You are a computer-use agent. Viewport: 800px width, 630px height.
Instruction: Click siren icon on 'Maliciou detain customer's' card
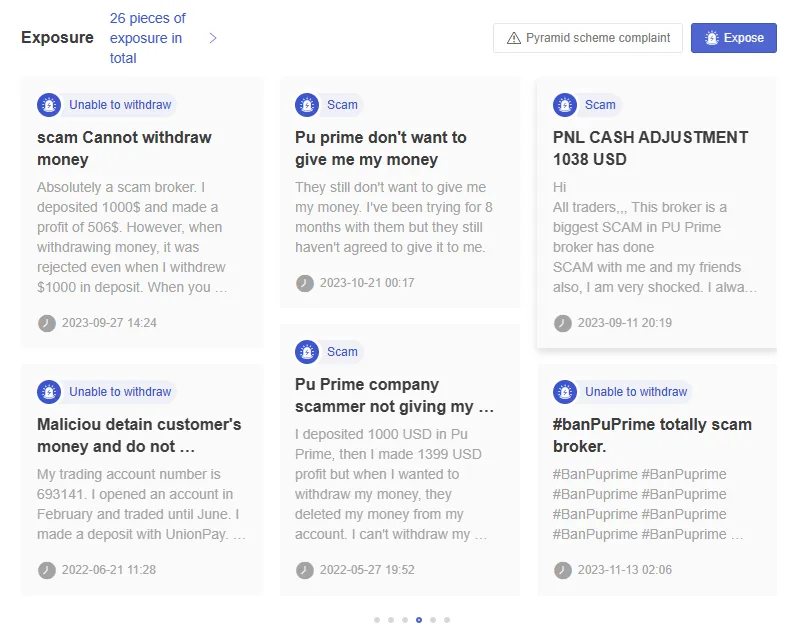pyautogui.click(x=49, y=392)
